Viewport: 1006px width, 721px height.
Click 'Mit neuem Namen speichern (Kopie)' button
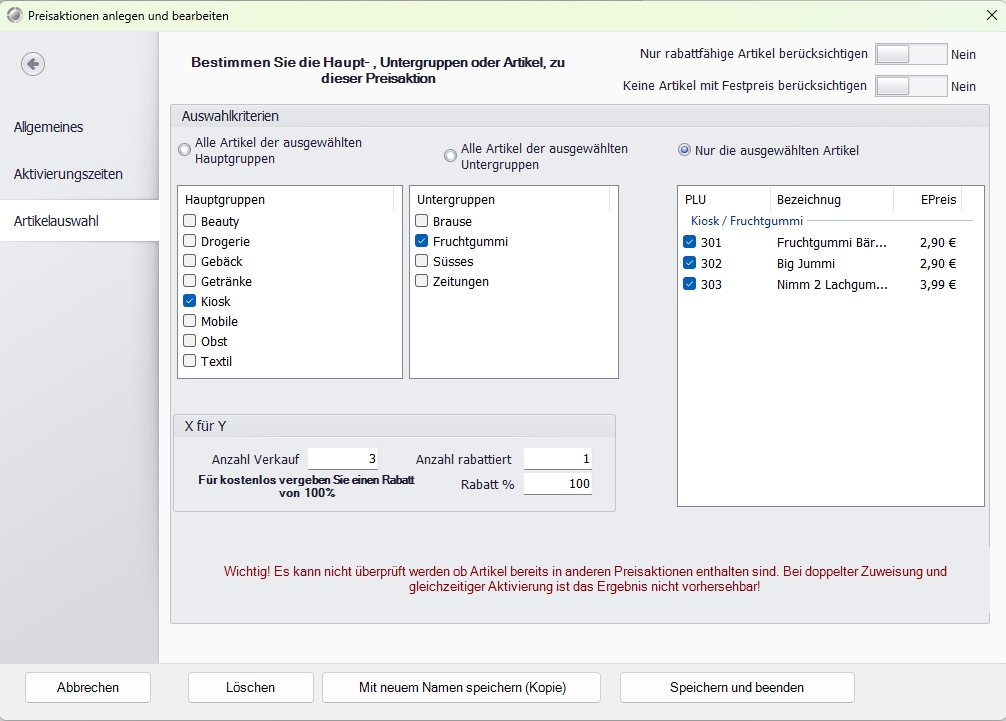461,687
